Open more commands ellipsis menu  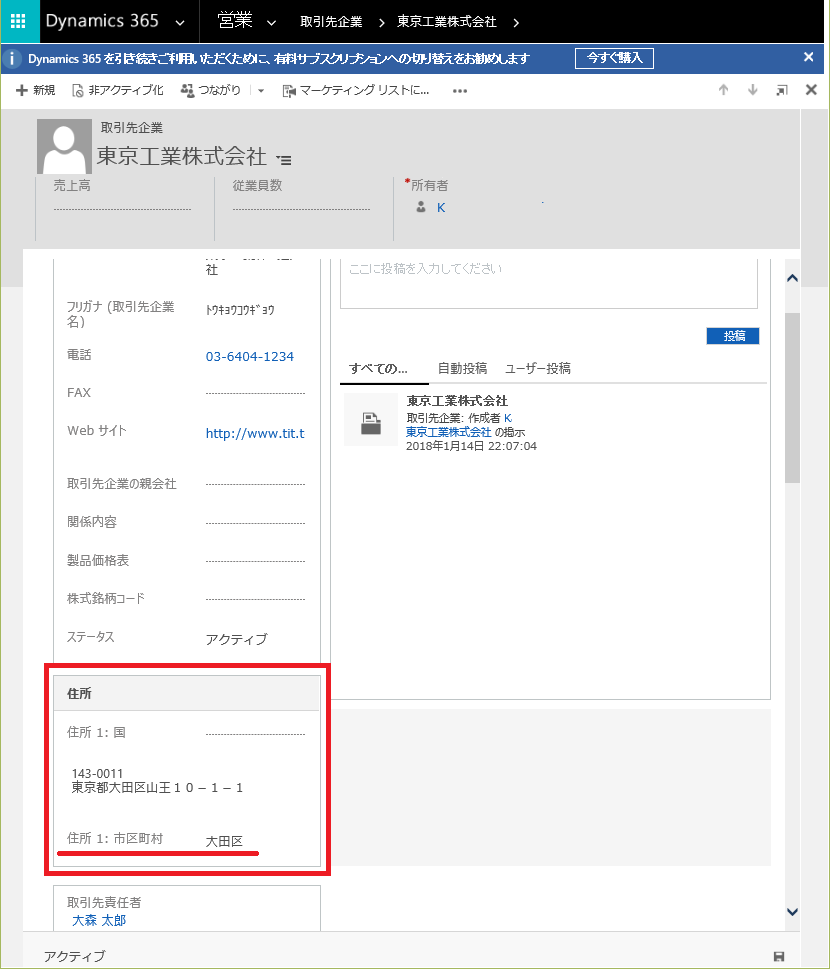460,91
